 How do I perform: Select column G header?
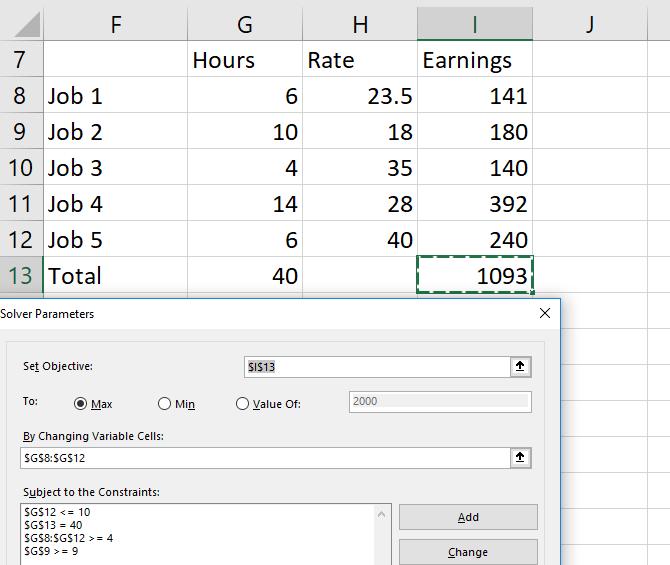pyautogui.click(x=243, y=24)
